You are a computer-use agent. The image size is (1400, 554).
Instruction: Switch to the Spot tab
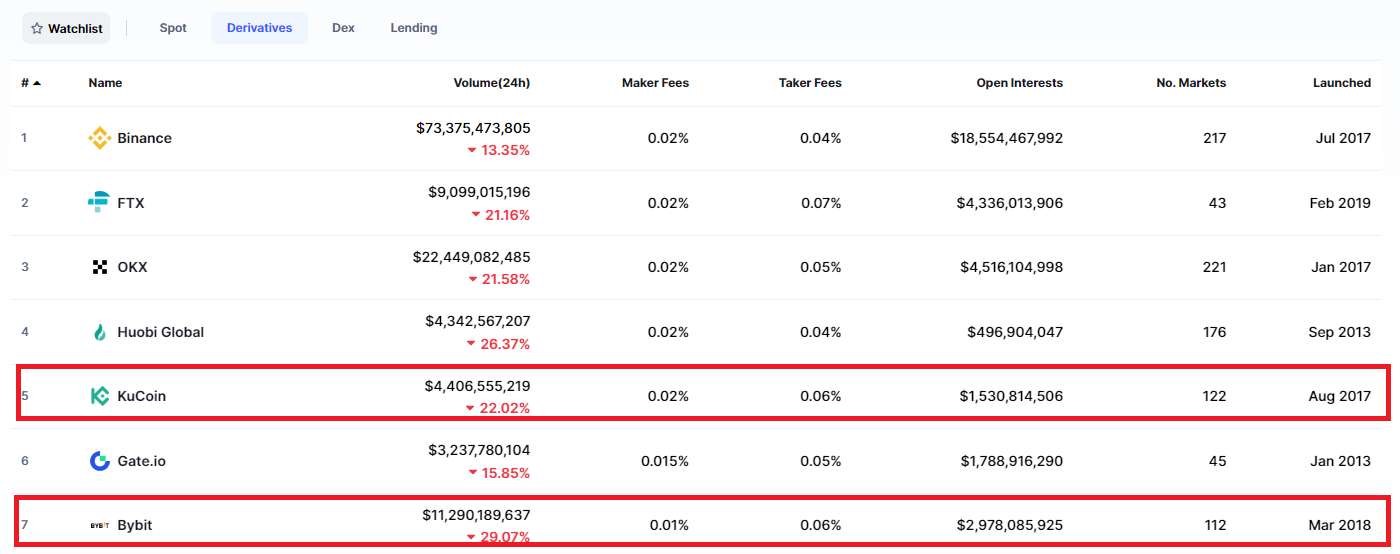[x=173, y=28]
